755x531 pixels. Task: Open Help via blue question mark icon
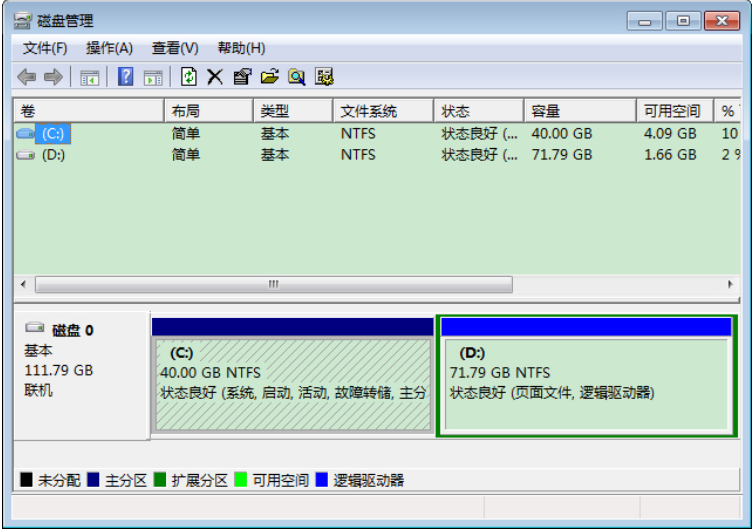click(x=126, y=77)
